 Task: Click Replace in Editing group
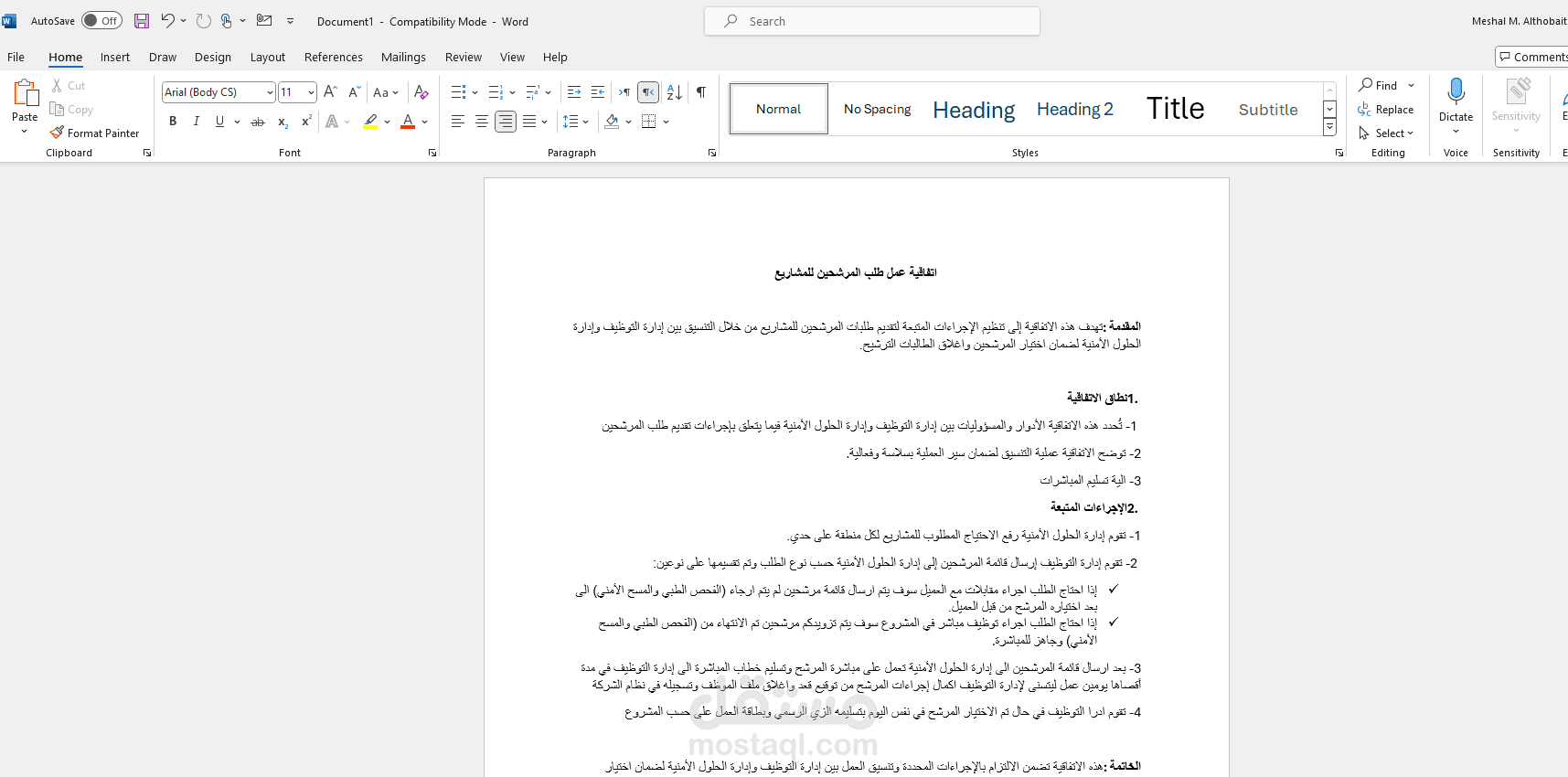[1386, 110]
